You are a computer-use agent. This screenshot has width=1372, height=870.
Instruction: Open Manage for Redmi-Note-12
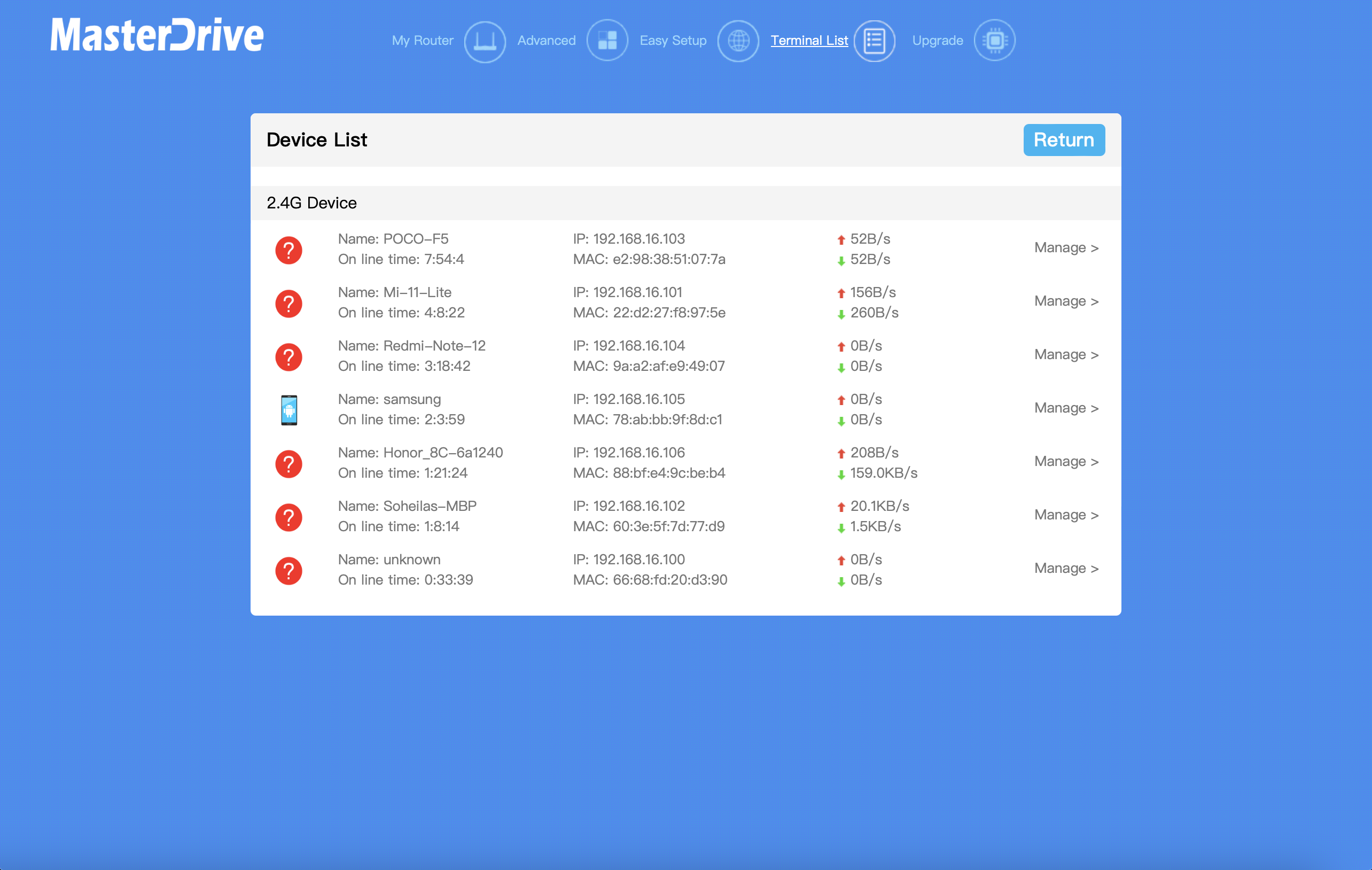point(1066,354)
